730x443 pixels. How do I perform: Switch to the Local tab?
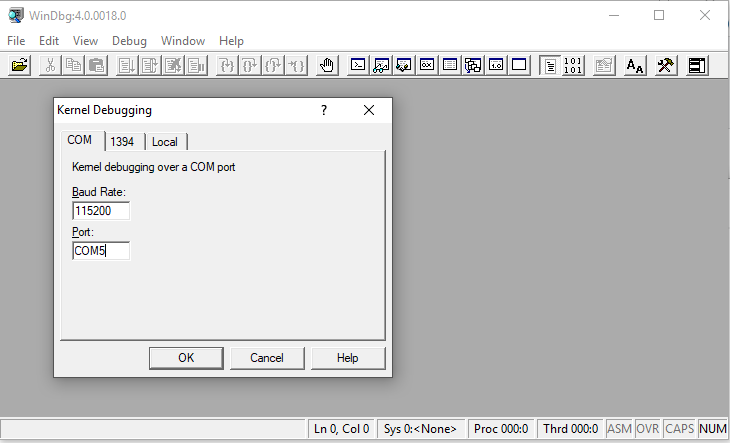(165, 141)
